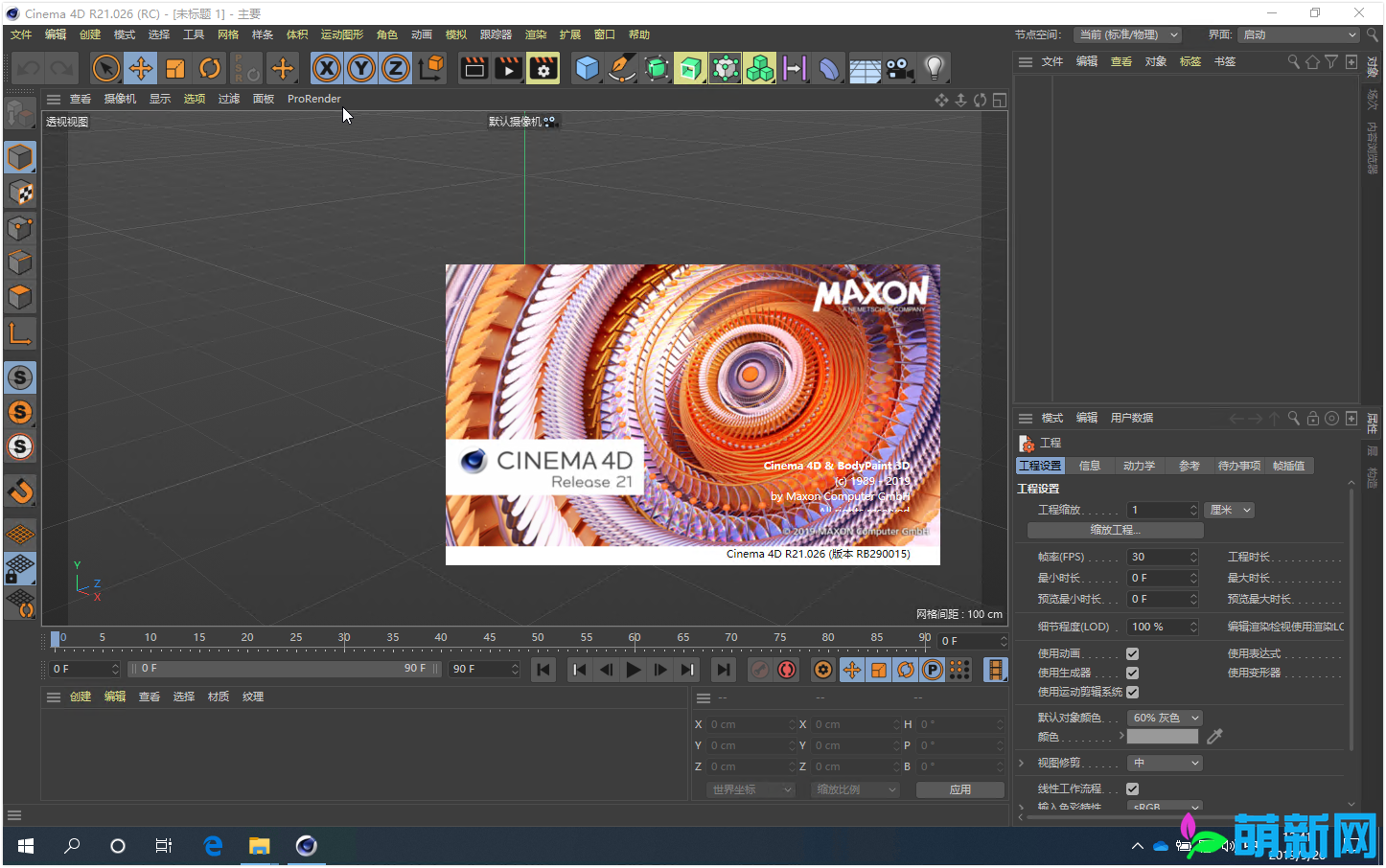The width and height of the screenshot is (1386, 868).
Task: Add a Camera object
Action: (x=899, y=68)
